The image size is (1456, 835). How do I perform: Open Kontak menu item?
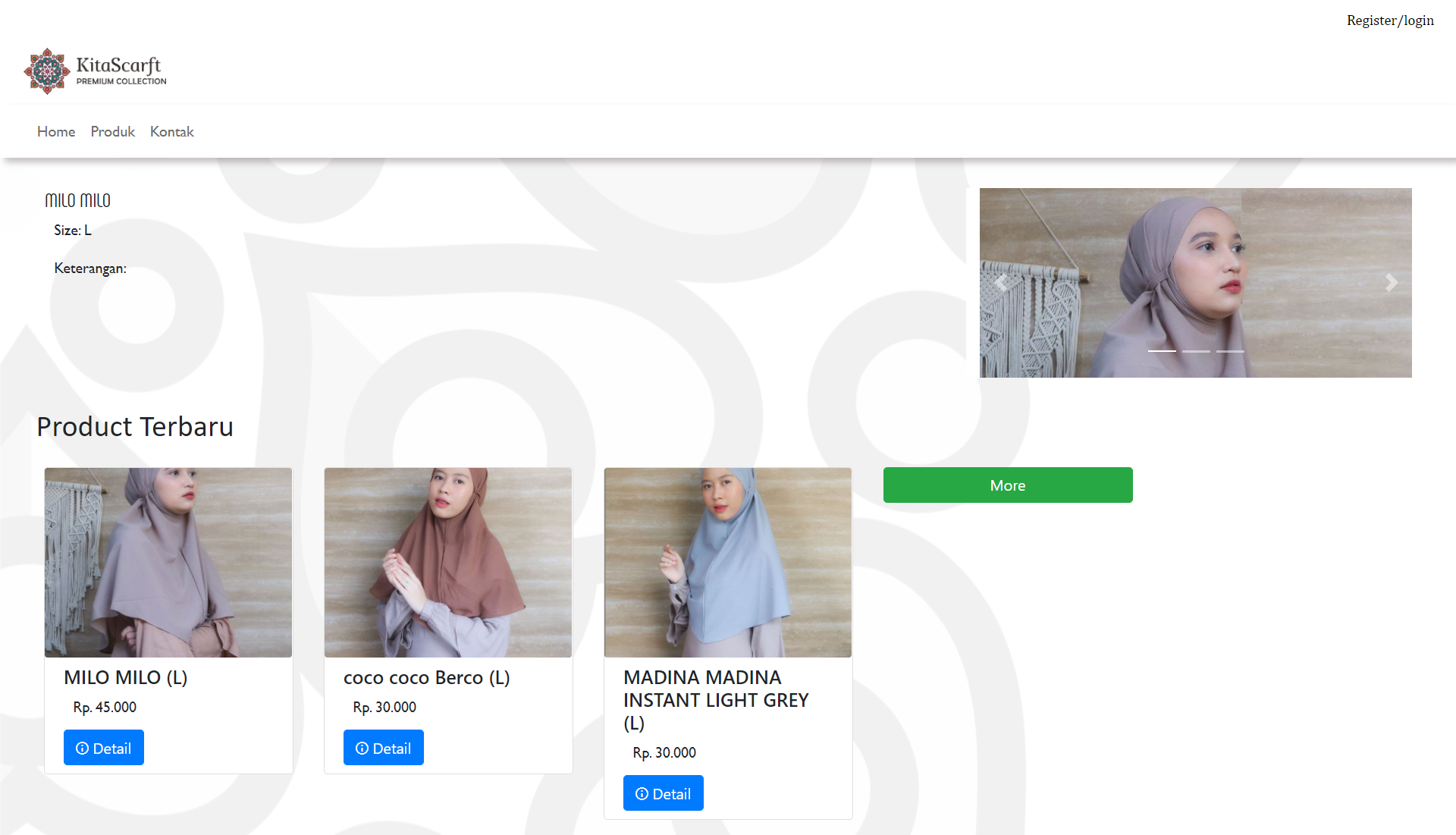(x=171, y=131)
